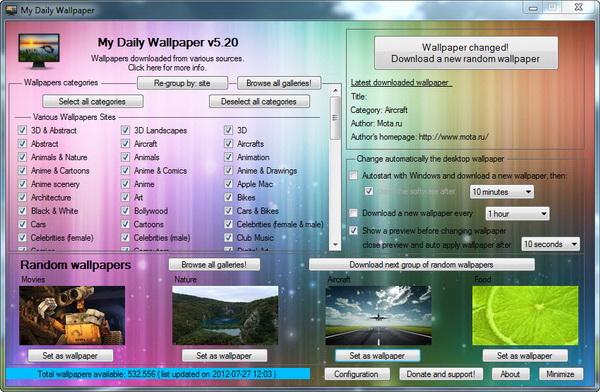Click Select all categories

(93, 101)
